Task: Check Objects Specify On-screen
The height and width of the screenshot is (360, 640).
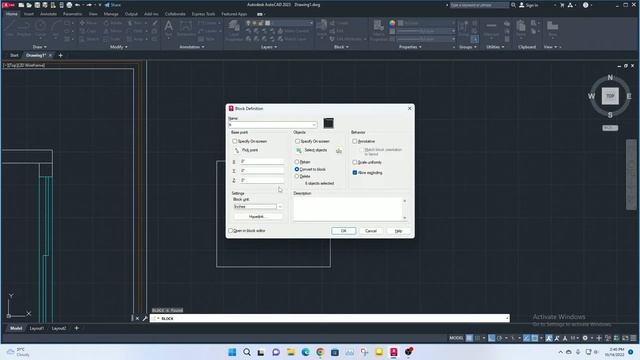Action: click(297, 141)
